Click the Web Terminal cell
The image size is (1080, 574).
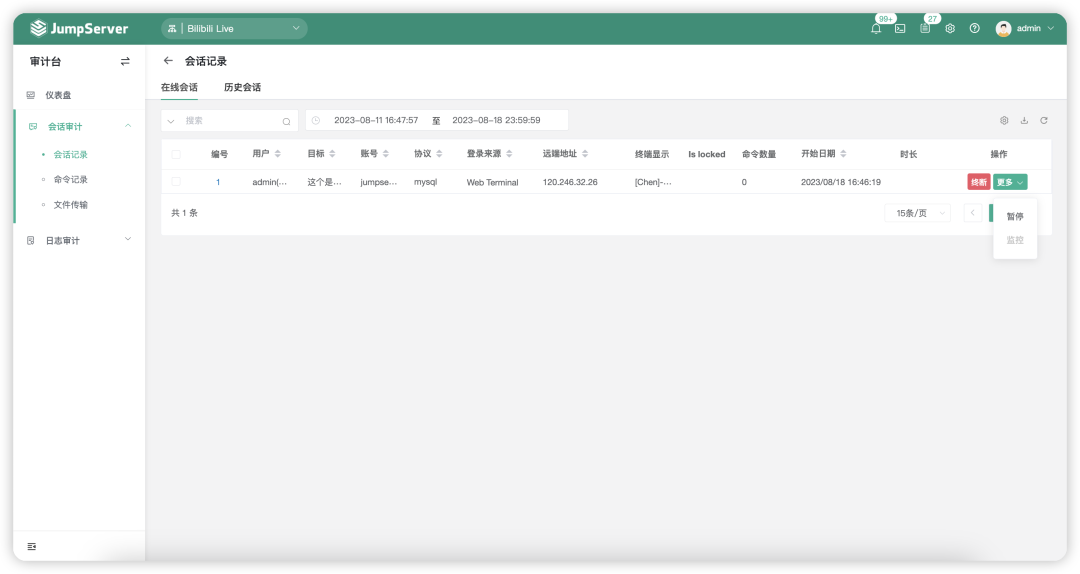tap(492, 182)
